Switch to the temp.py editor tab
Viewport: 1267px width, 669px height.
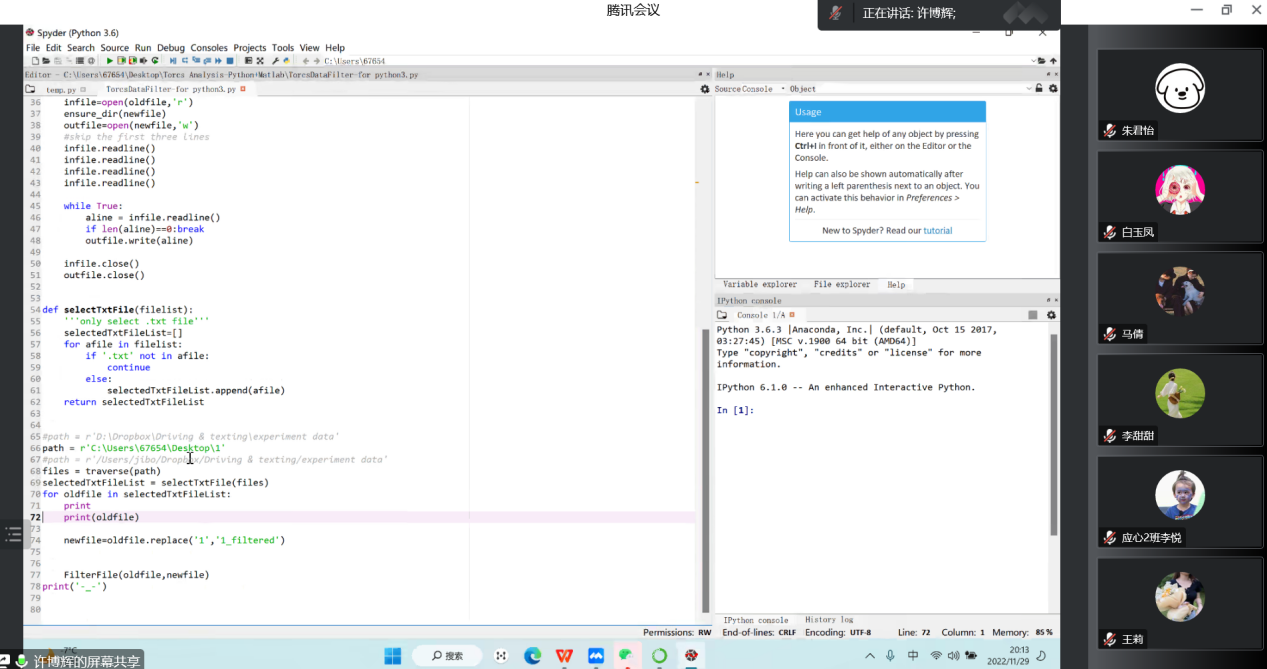coord(60,90)
